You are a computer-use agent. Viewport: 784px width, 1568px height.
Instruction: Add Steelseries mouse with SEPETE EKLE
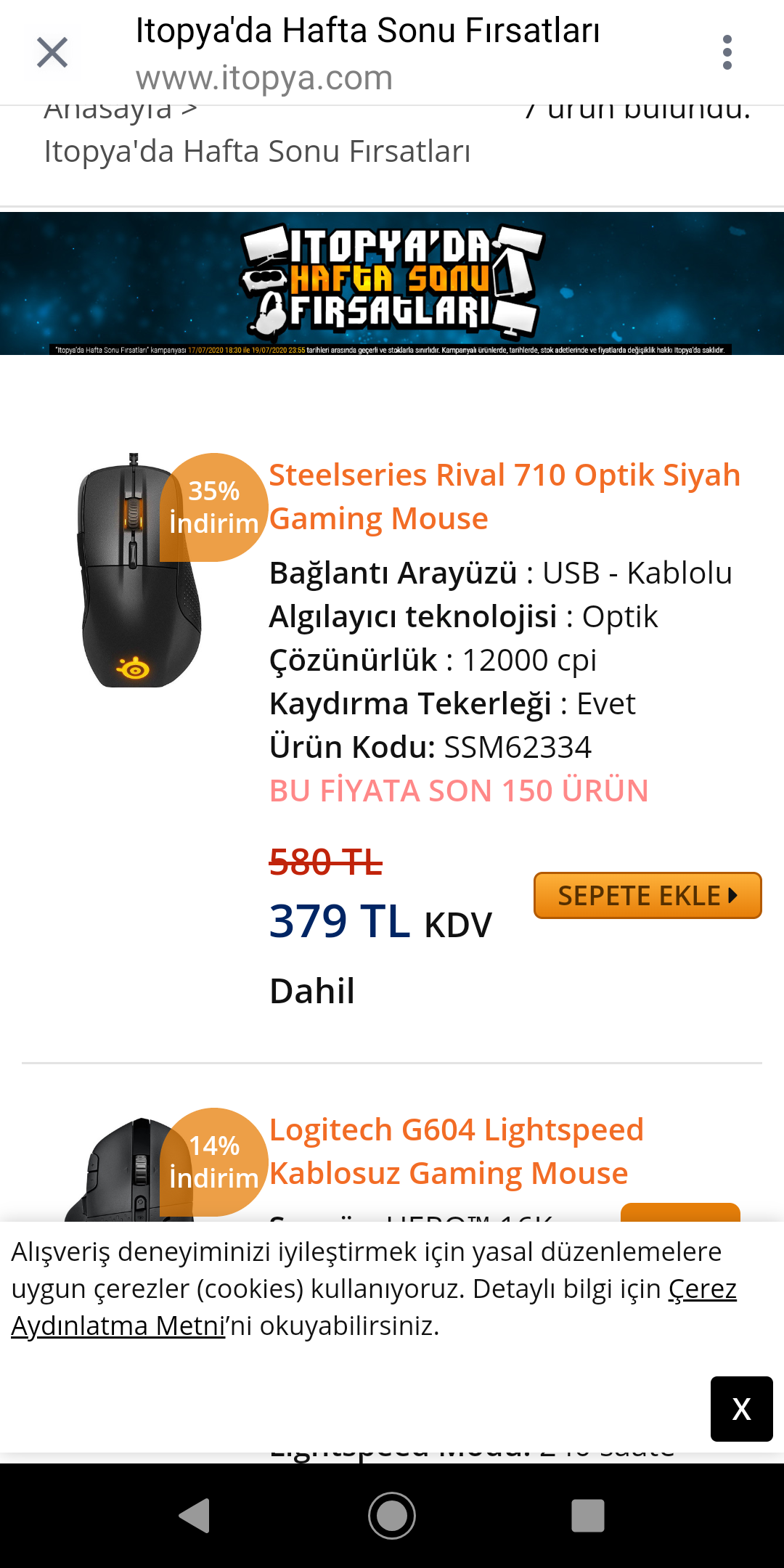pyautogui.click(x=647, y=896)
